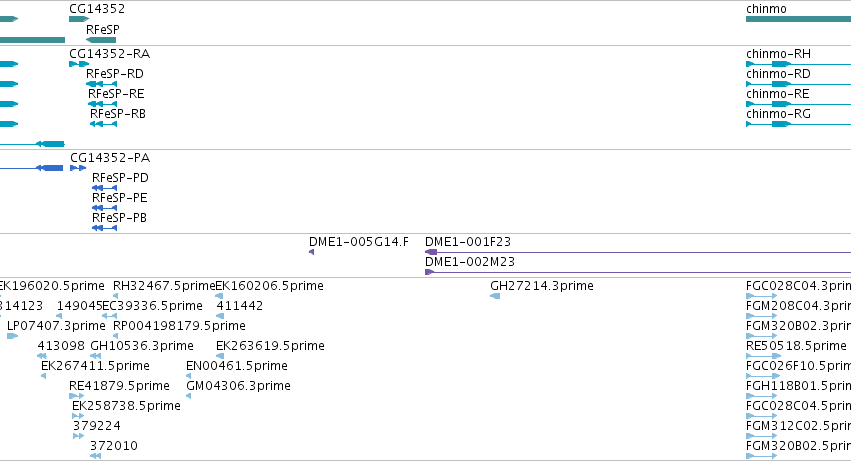Select the RFeSP-PB protein label
Image resolution: width=851 pixels, height=461 pixels.
pos(120,217)
